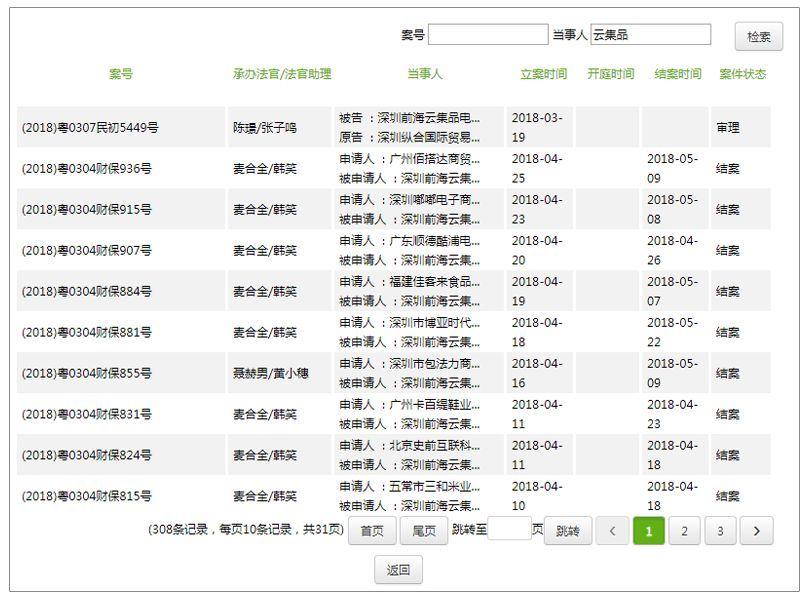The image size is (810, 598).
Task: Open case (2018)粤0304财保815号
Action: pos(87,496)
